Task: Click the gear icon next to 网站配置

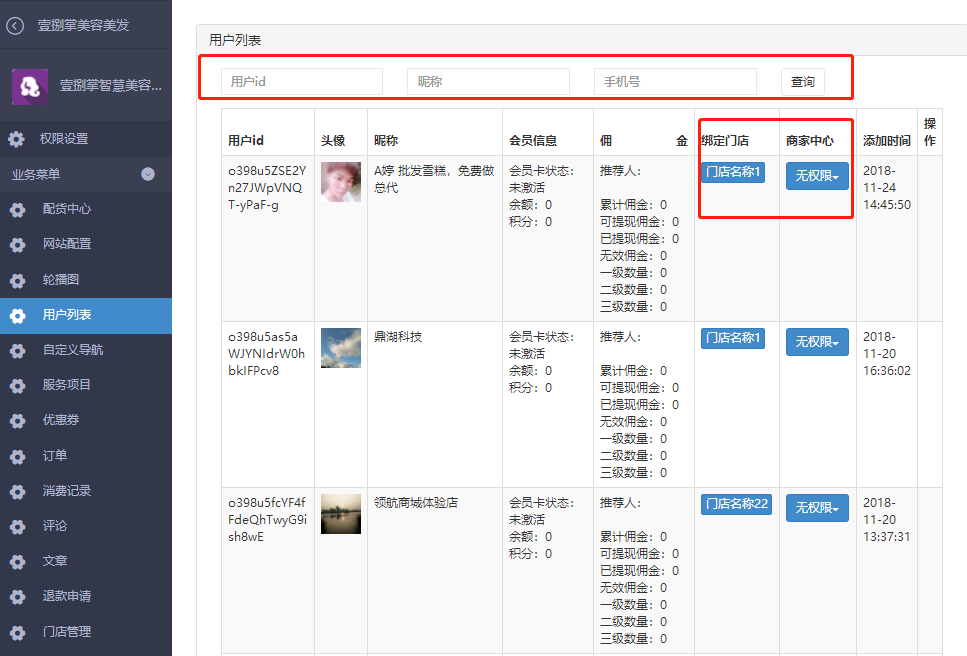Action: click(17, 245)
